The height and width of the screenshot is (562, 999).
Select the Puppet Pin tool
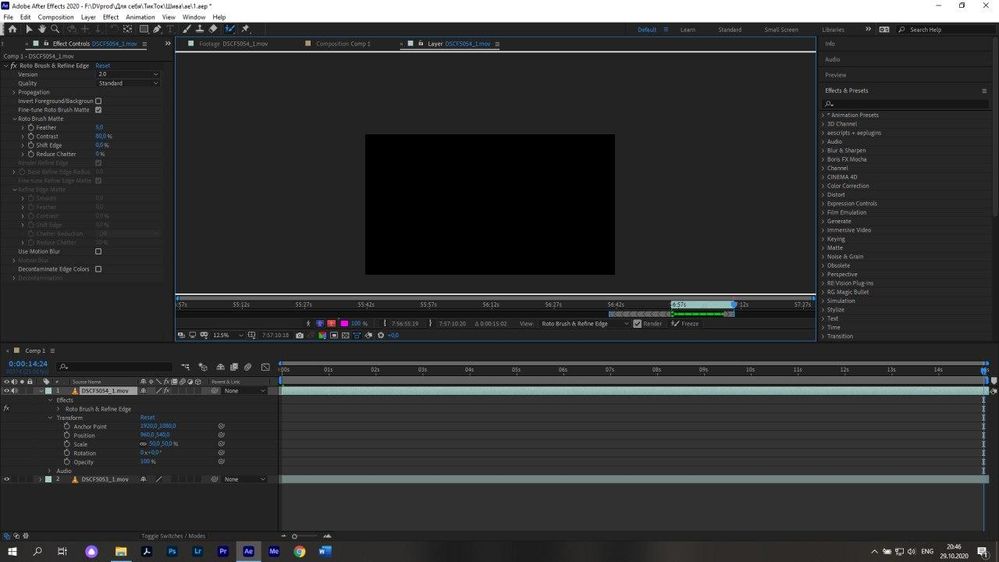[245, 29]
